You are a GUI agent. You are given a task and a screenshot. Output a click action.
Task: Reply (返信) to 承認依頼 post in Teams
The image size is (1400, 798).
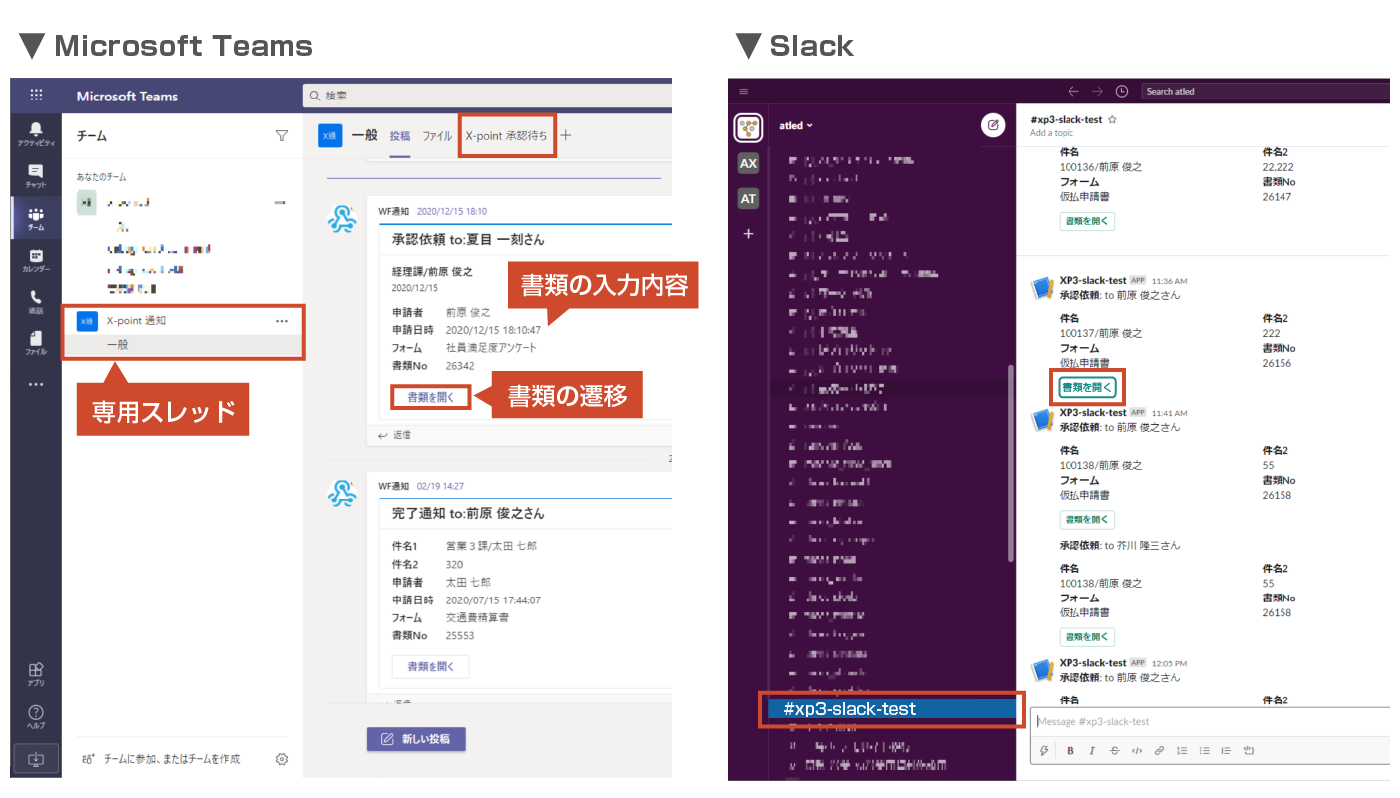(x=394, y=435)
